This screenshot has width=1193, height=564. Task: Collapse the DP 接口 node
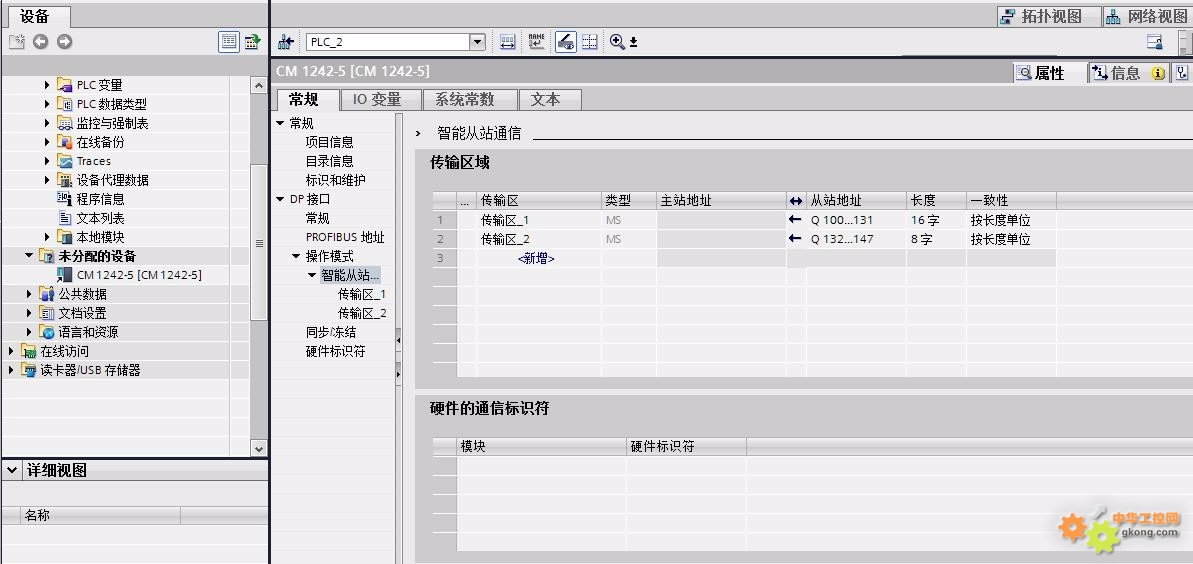pos(280,199)
